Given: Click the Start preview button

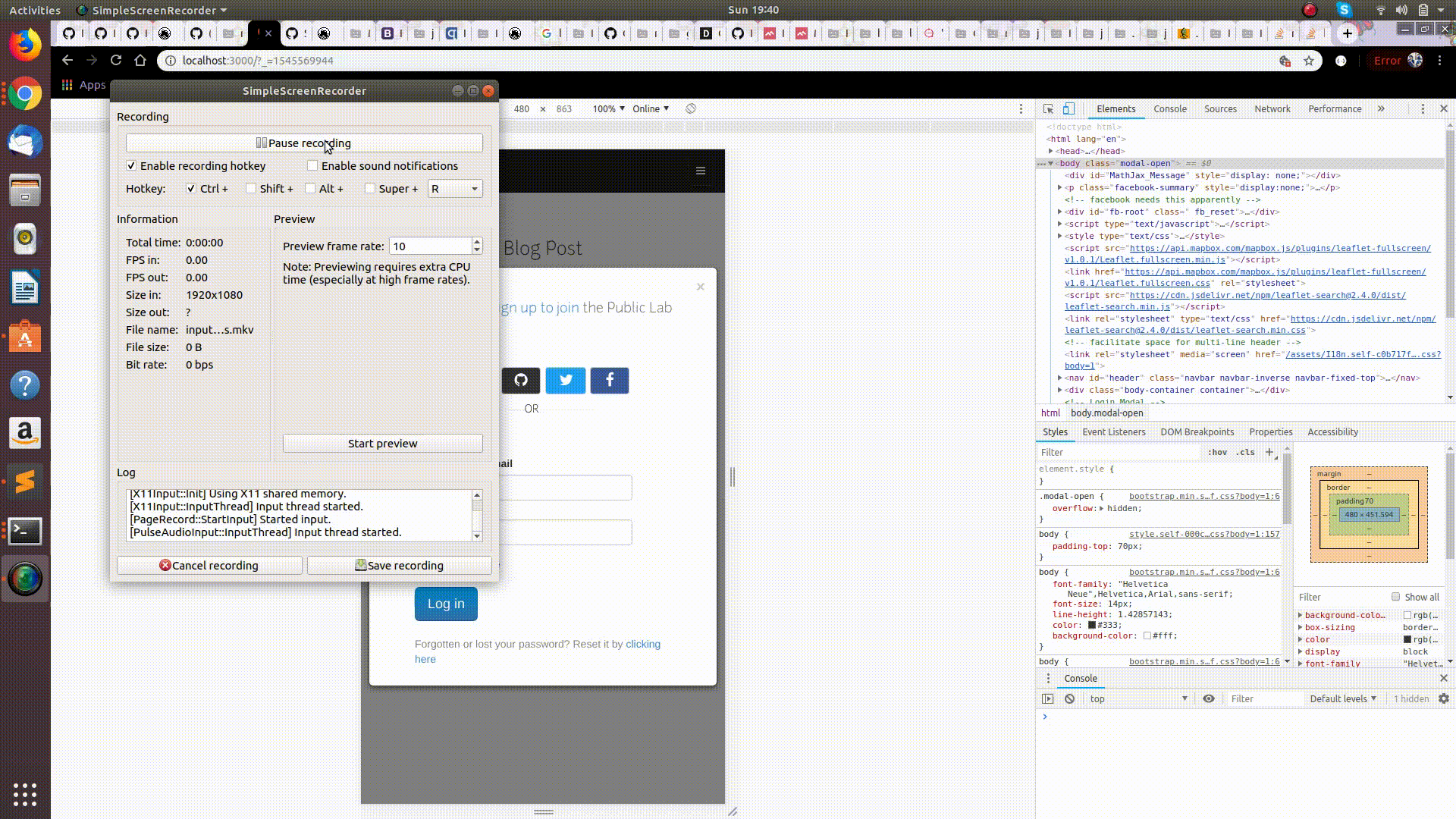Looking at the screenshot, I should pyautogui.click(x=382, y=443).
